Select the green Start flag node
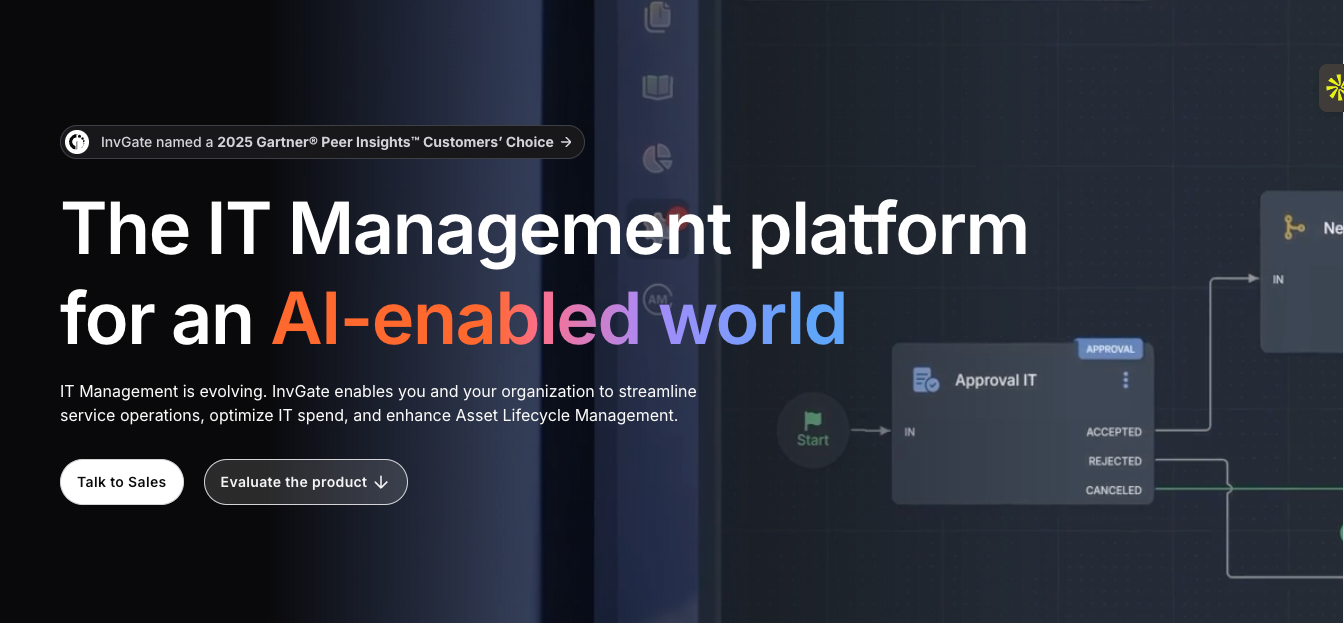Image resolution: width=1344 pixels, height=623 pixels. pos(813,430)
